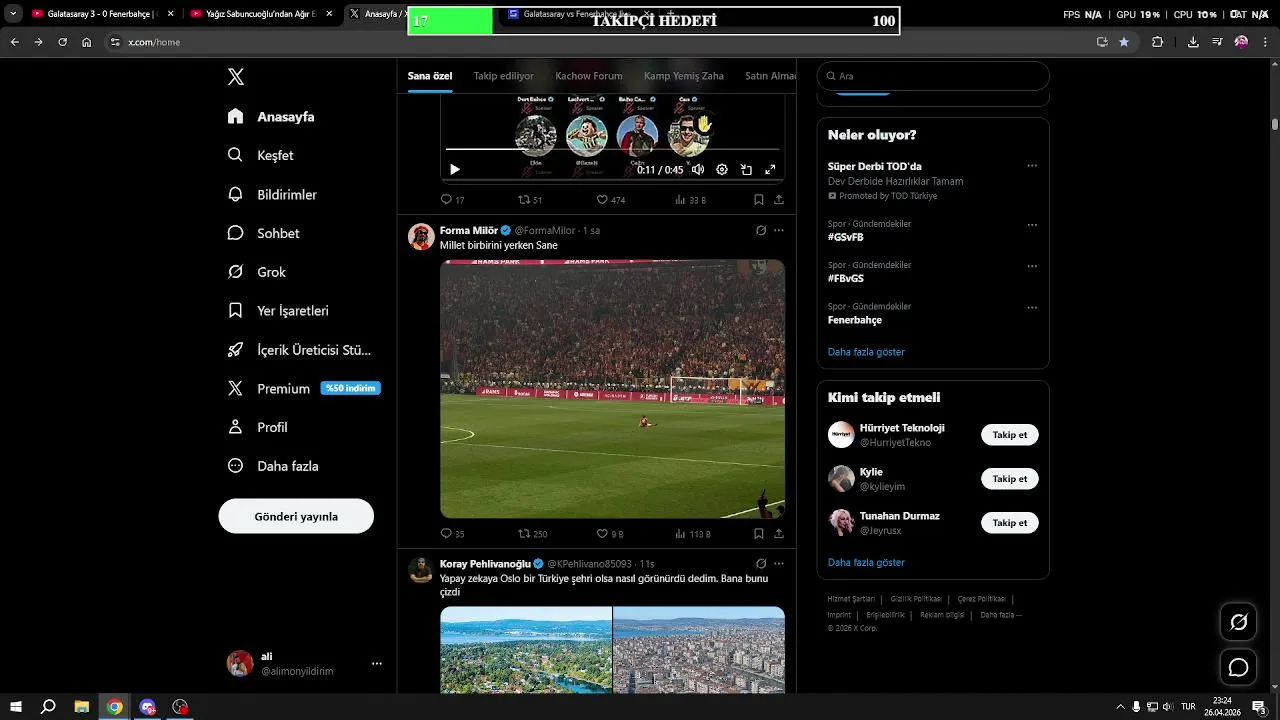Mute video volume icon

[698, 170]
